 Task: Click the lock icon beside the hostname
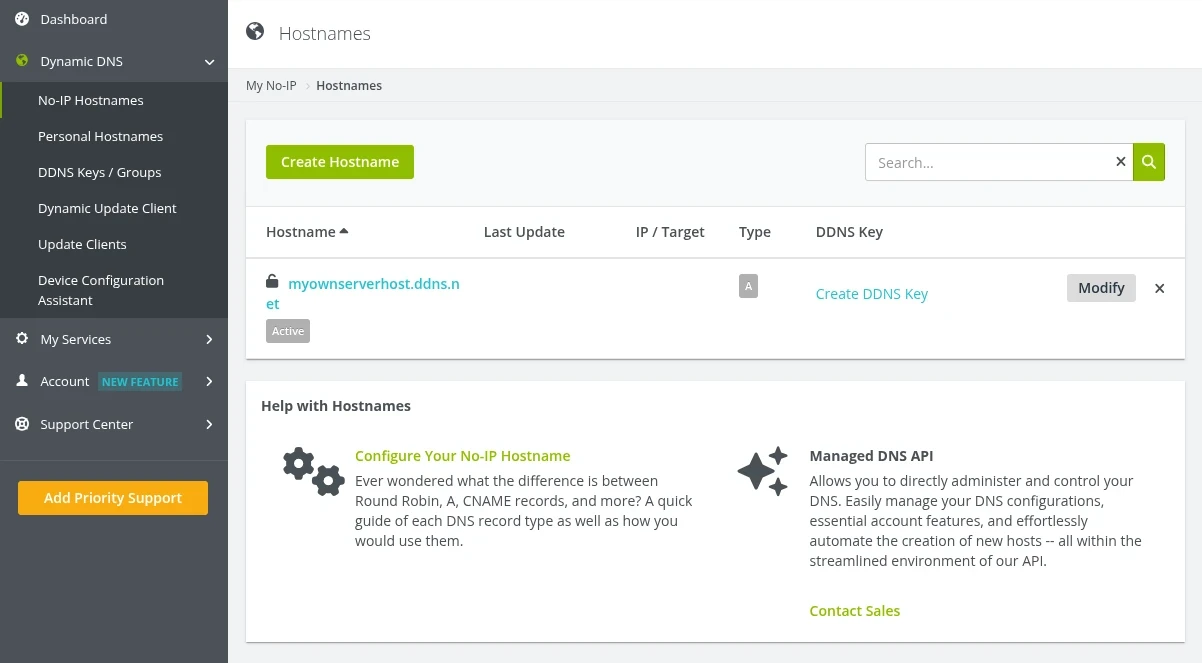(x=272, y=282)
